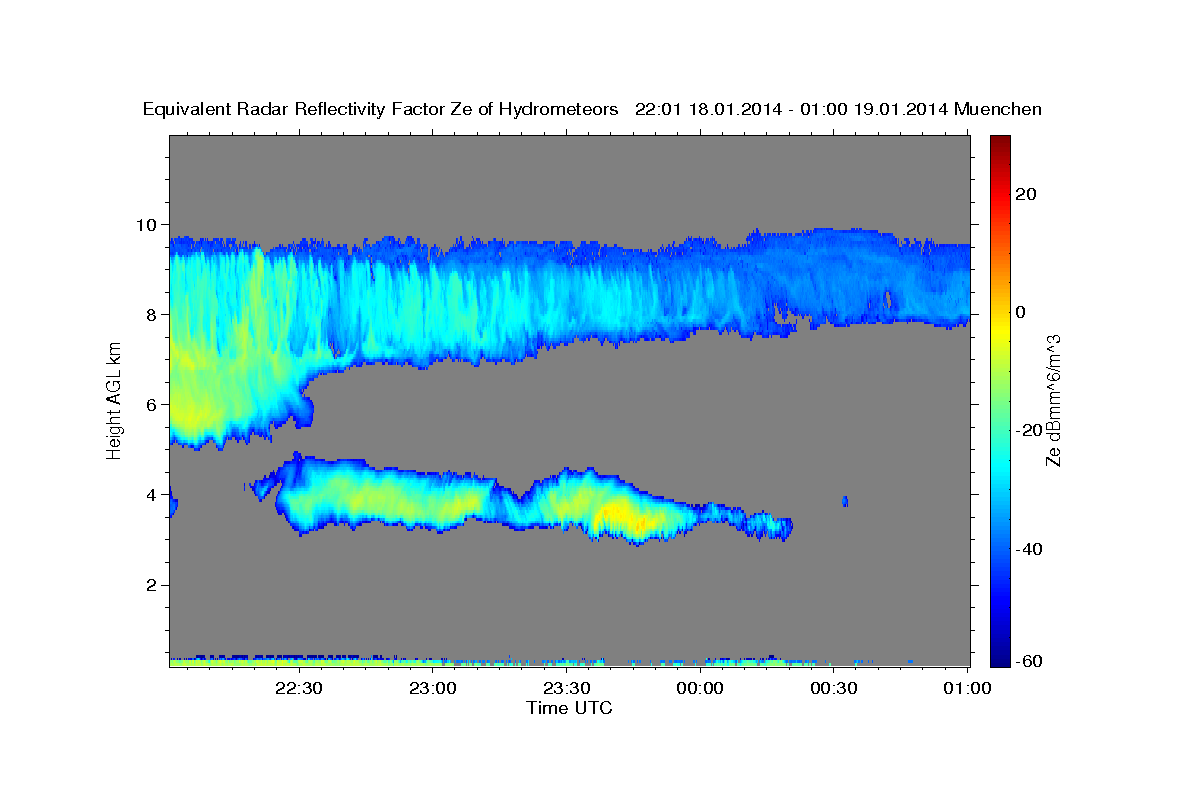Click the colorbar value -40

(x=1029, y=549)
